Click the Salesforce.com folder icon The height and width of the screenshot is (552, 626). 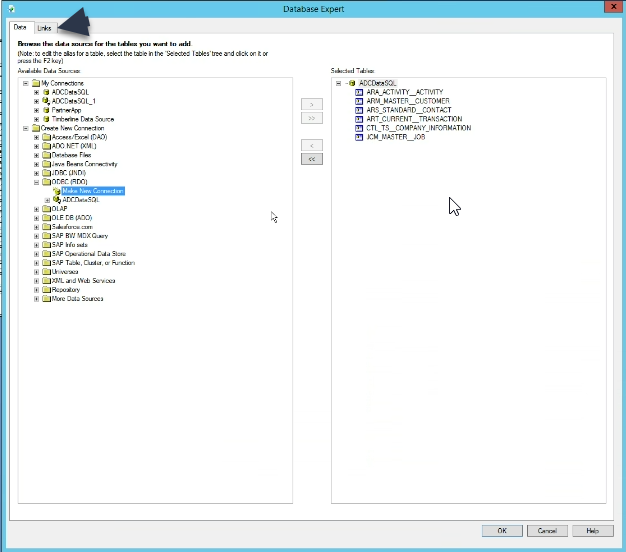tap(46, 227)
